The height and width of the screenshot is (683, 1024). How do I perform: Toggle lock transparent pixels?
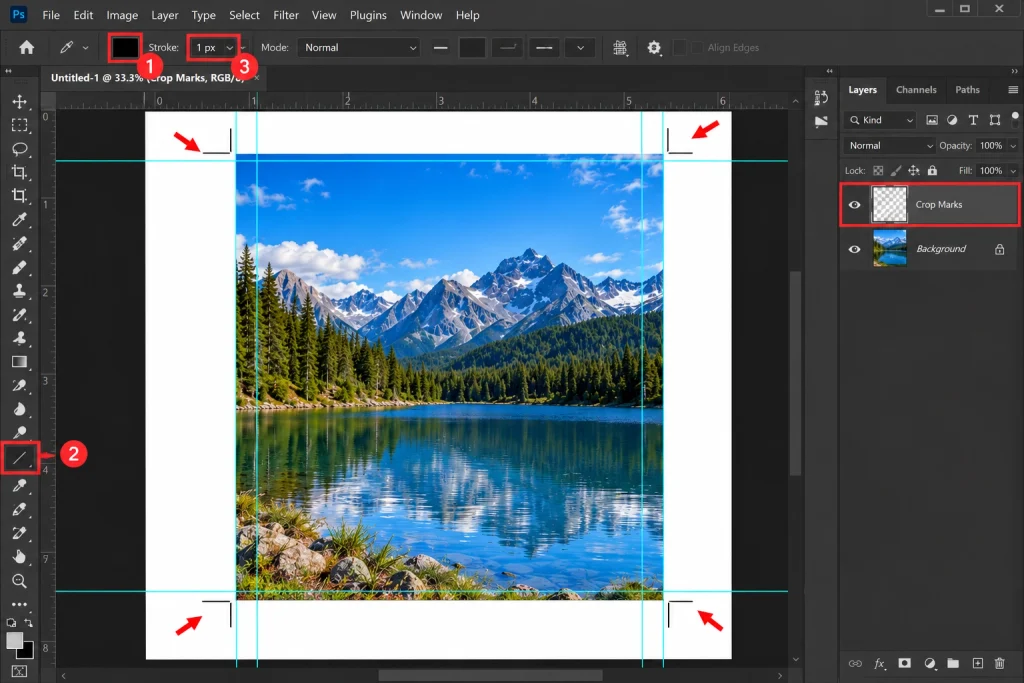pyautogui.click(x=878, y=171)
